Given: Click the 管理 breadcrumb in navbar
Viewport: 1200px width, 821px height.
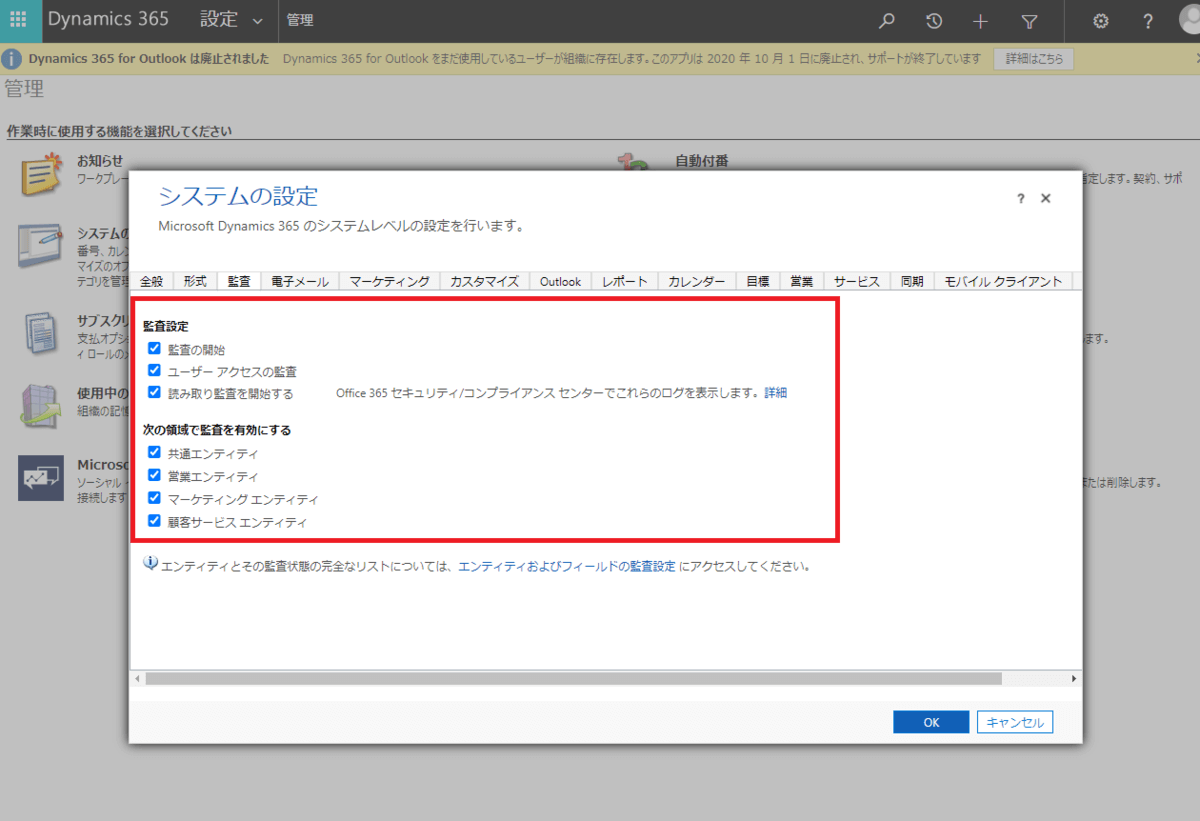Looking at the screenshot, I should (x=300, y=20).
